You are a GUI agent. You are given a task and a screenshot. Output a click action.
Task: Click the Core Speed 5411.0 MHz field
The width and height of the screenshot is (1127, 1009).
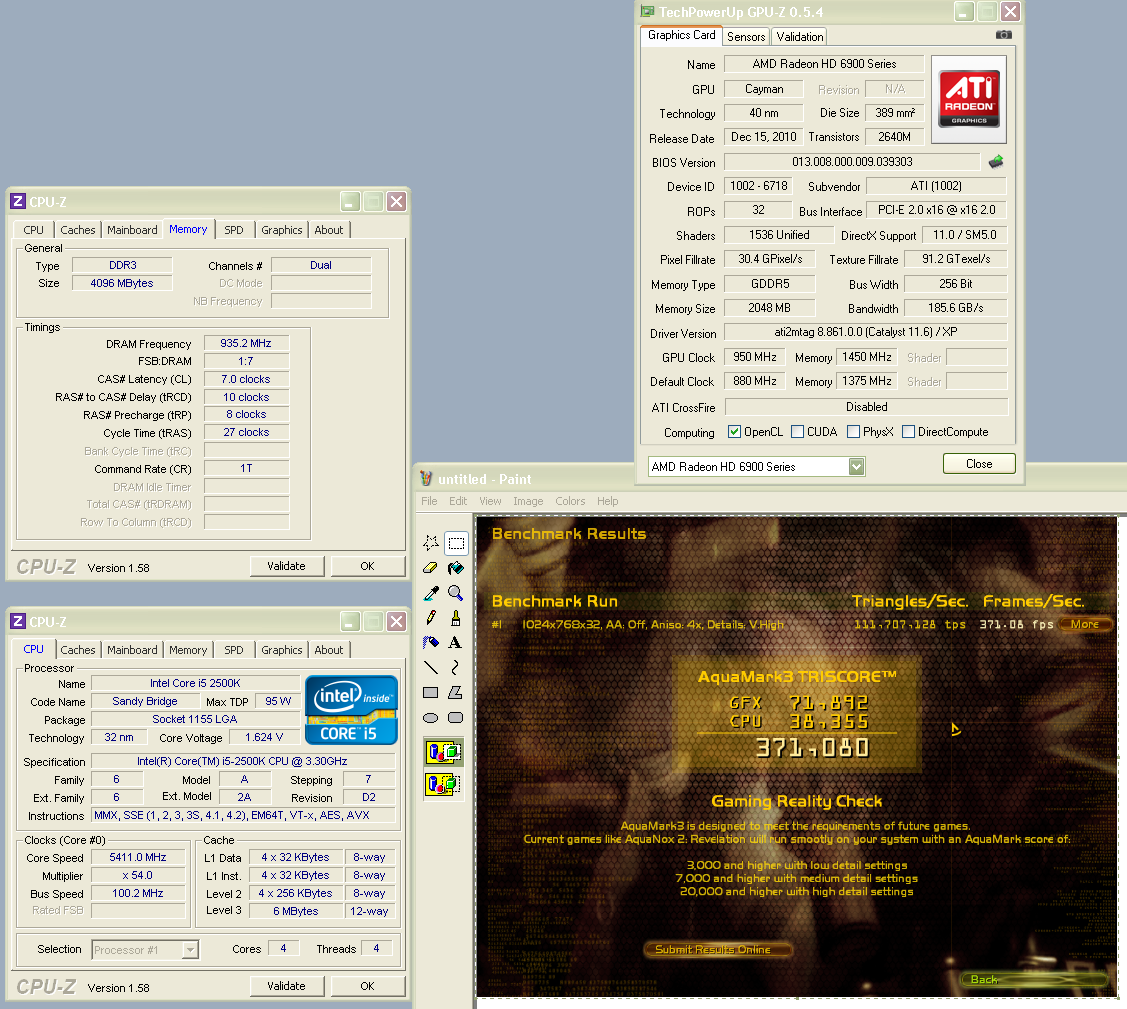coord(138,857)
